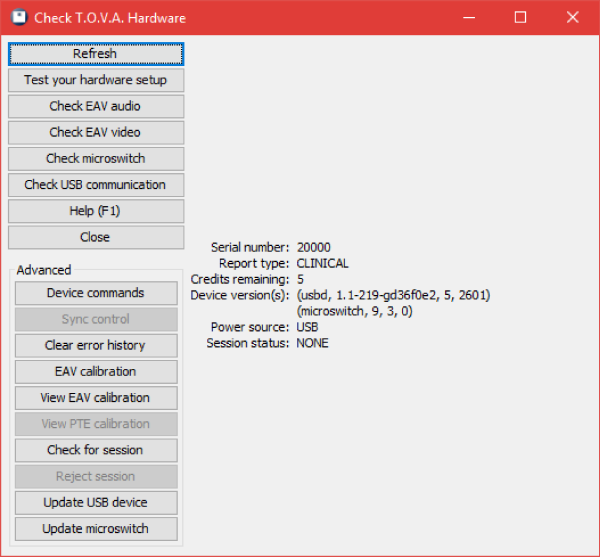Click the Credits remaining label
Viewport: 600px width, 557px height.
point(240,280)
